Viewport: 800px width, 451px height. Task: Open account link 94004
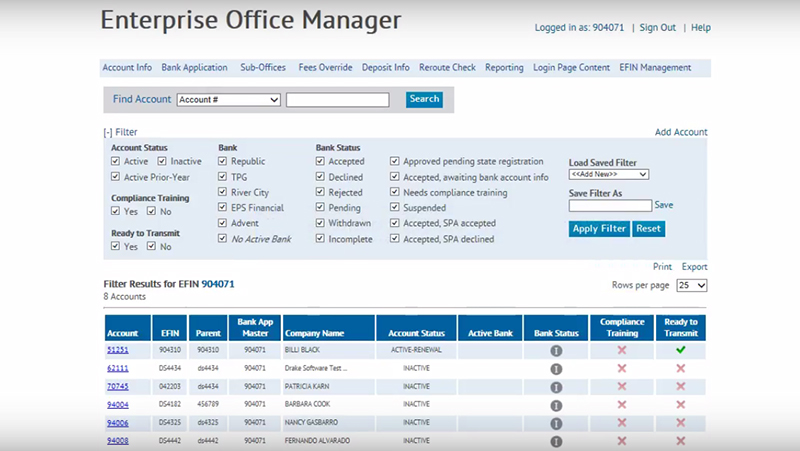tap(117, 405)
